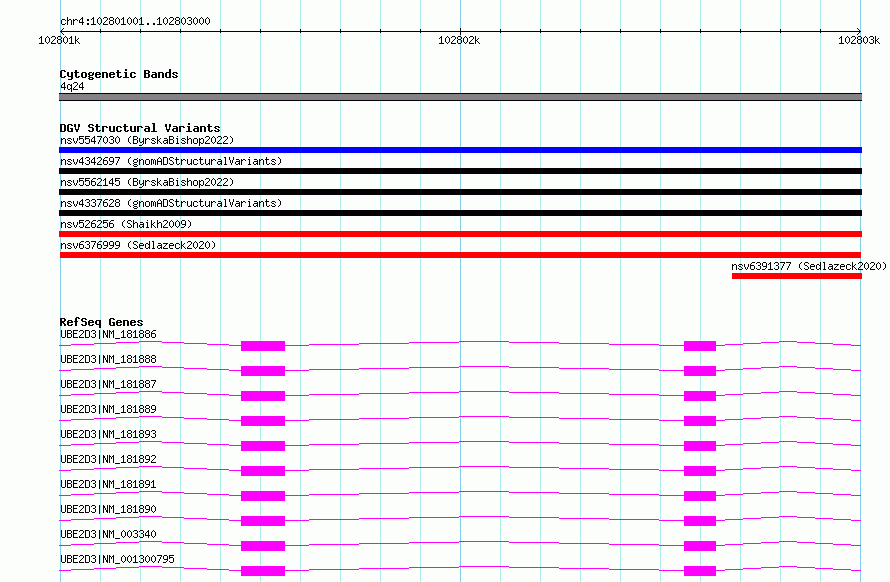Select the second exon of NM_181888

(700, 371)
